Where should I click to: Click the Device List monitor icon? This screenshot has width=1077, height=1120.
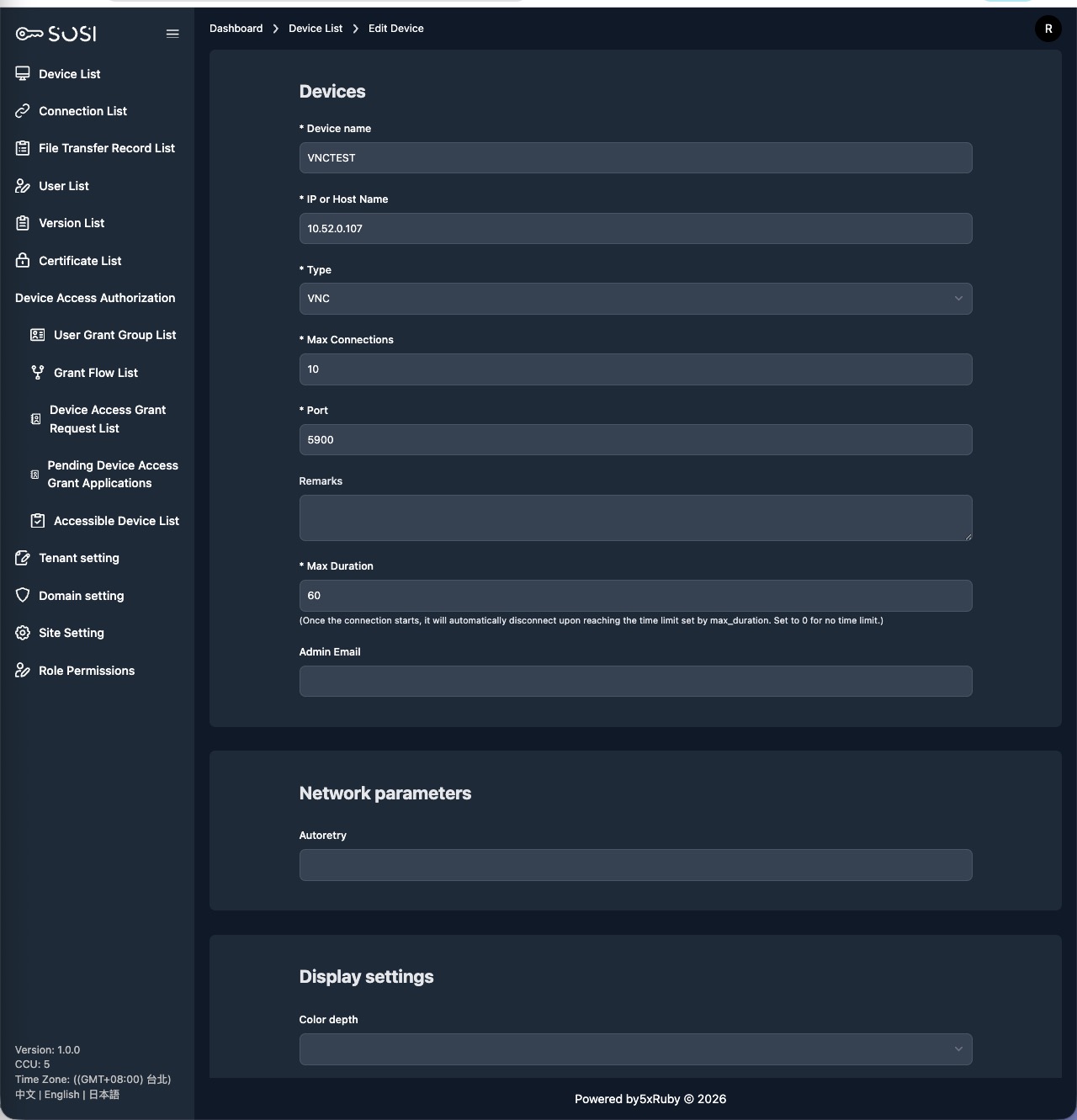click(23, 74)
